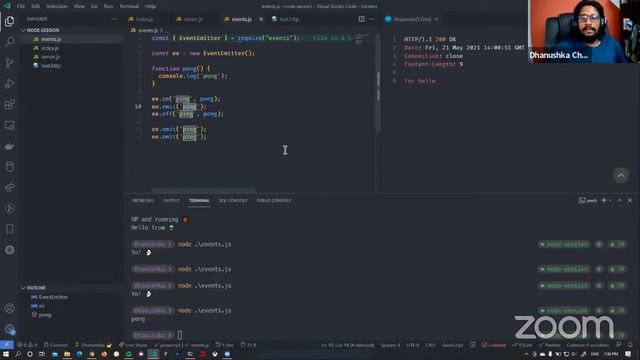Image resolution: width=640 pixels, height=360 pixels.
Task: Open the Accounts menu icon
Action: (x=9, y=308)
